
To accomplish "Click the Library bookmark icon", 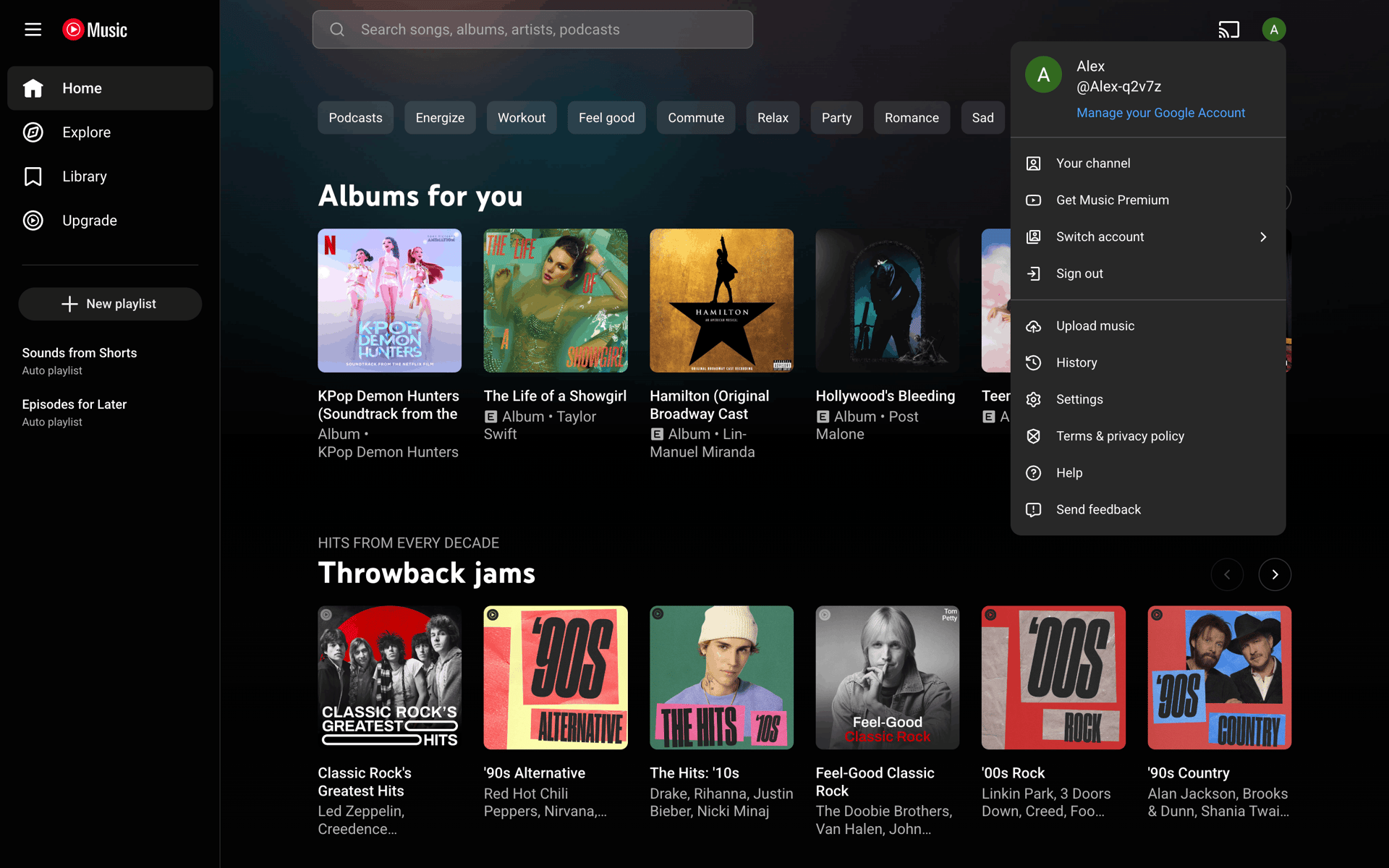I will (33, 176).
